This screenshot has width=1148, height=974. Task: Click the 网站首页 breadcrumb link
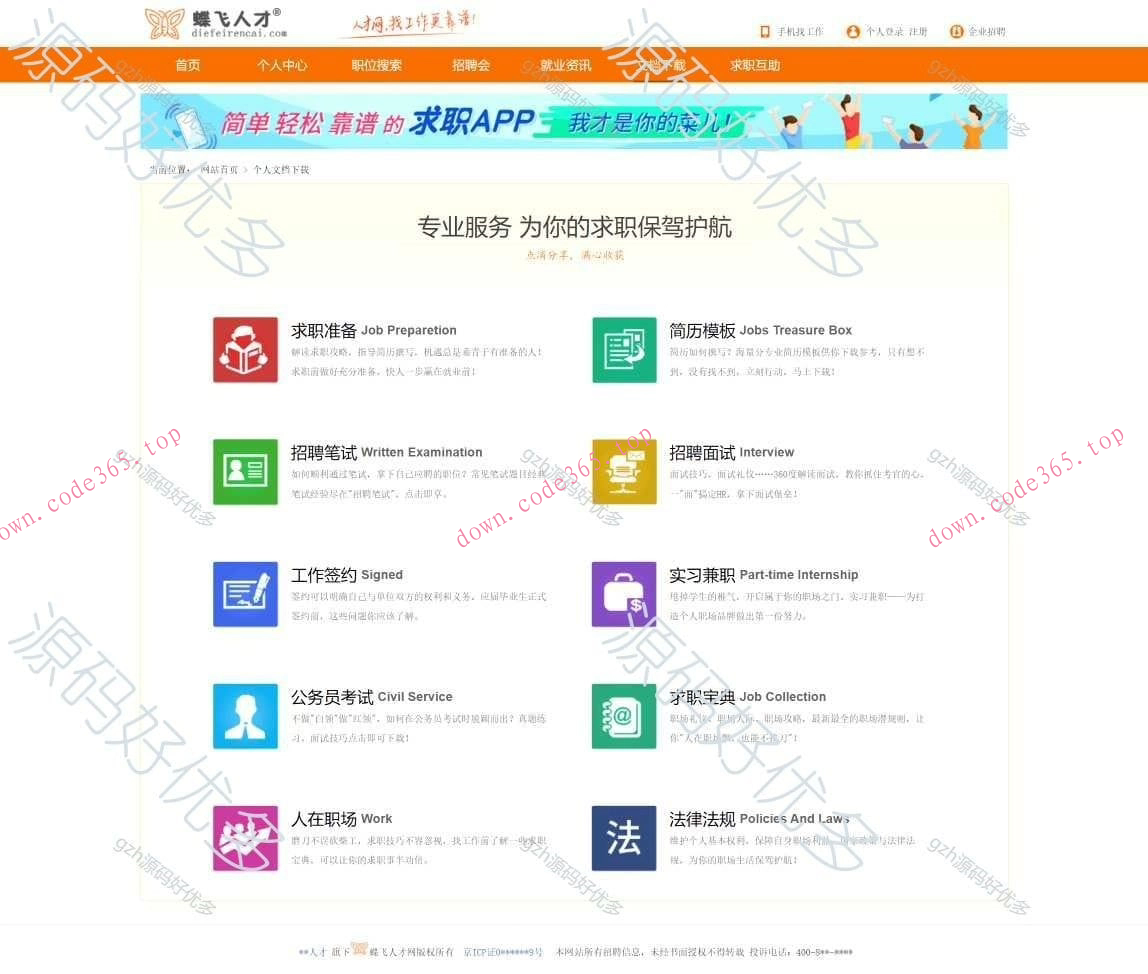(218, 170)
